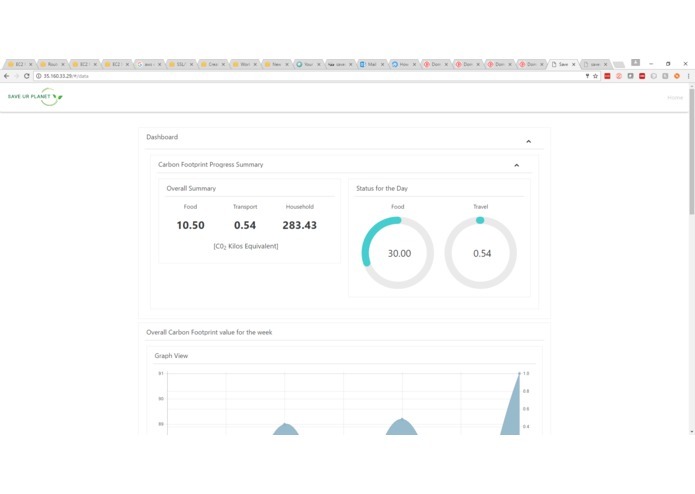The width and height of the screenshot is (695, 494).
Task: Switch to the 'New' tab
Action: [x=275, y=64]
